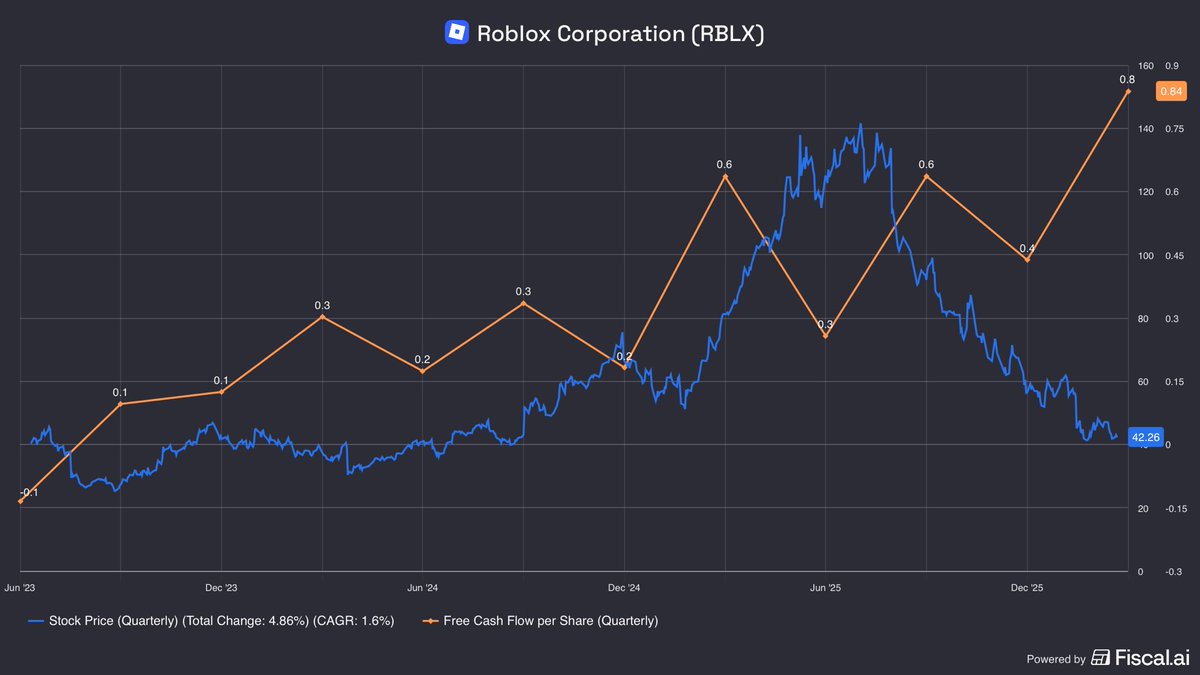The image size is (1200, 675).
Task: Select the Jun '25 x-axis label
Action: [x=826, y=588]
